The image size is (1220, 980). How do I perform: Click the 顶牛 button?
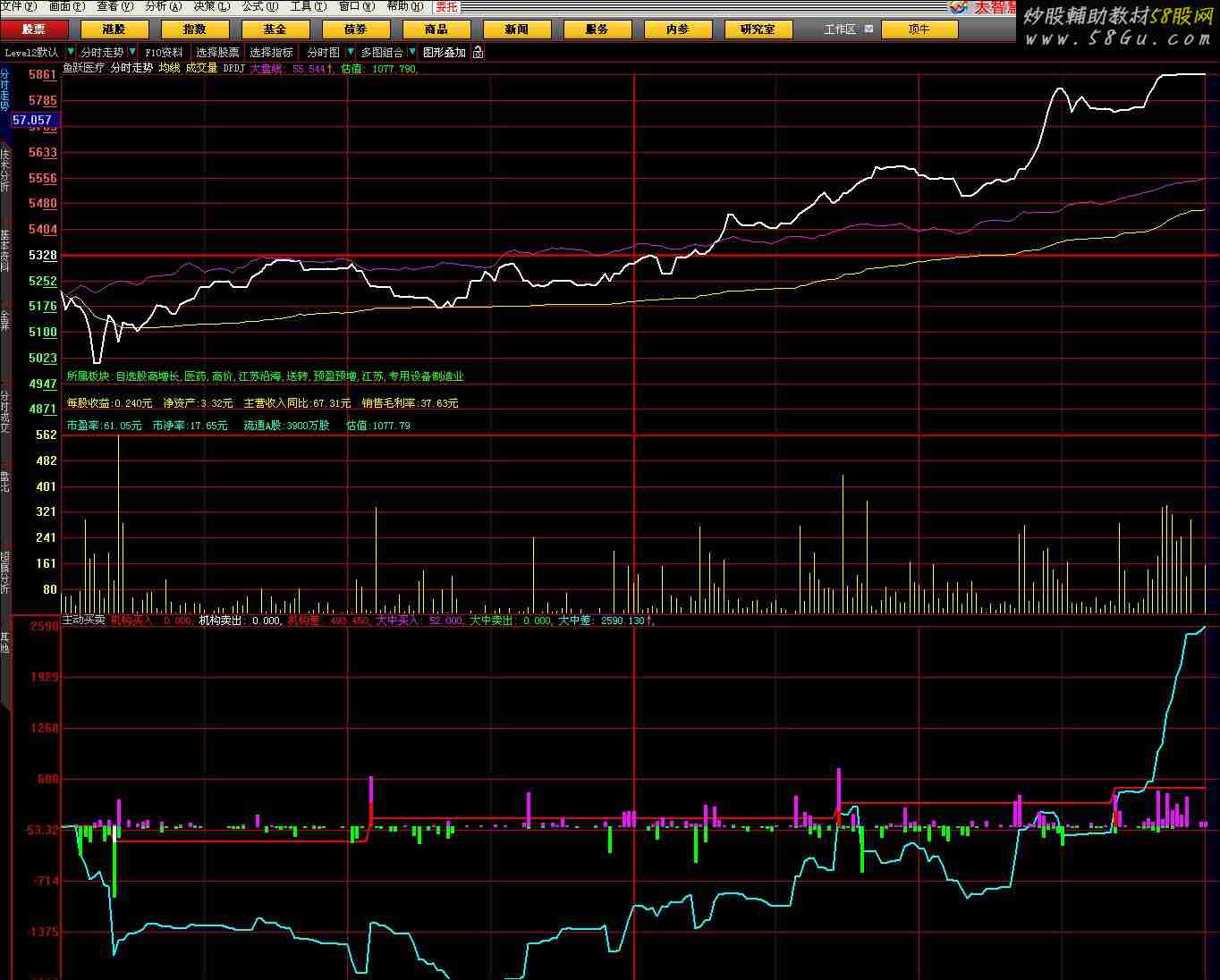[919, 30]
